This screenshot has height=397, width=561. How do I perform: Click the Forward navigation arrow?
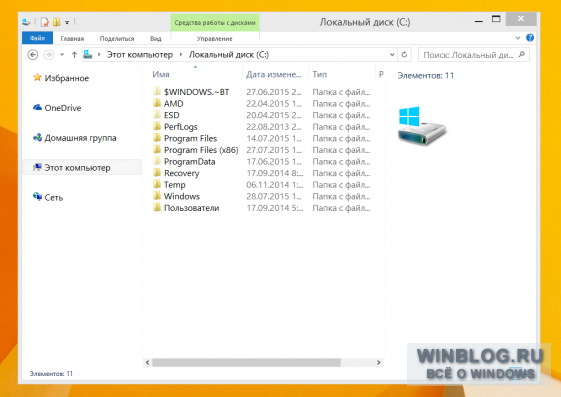click(49, 55)
